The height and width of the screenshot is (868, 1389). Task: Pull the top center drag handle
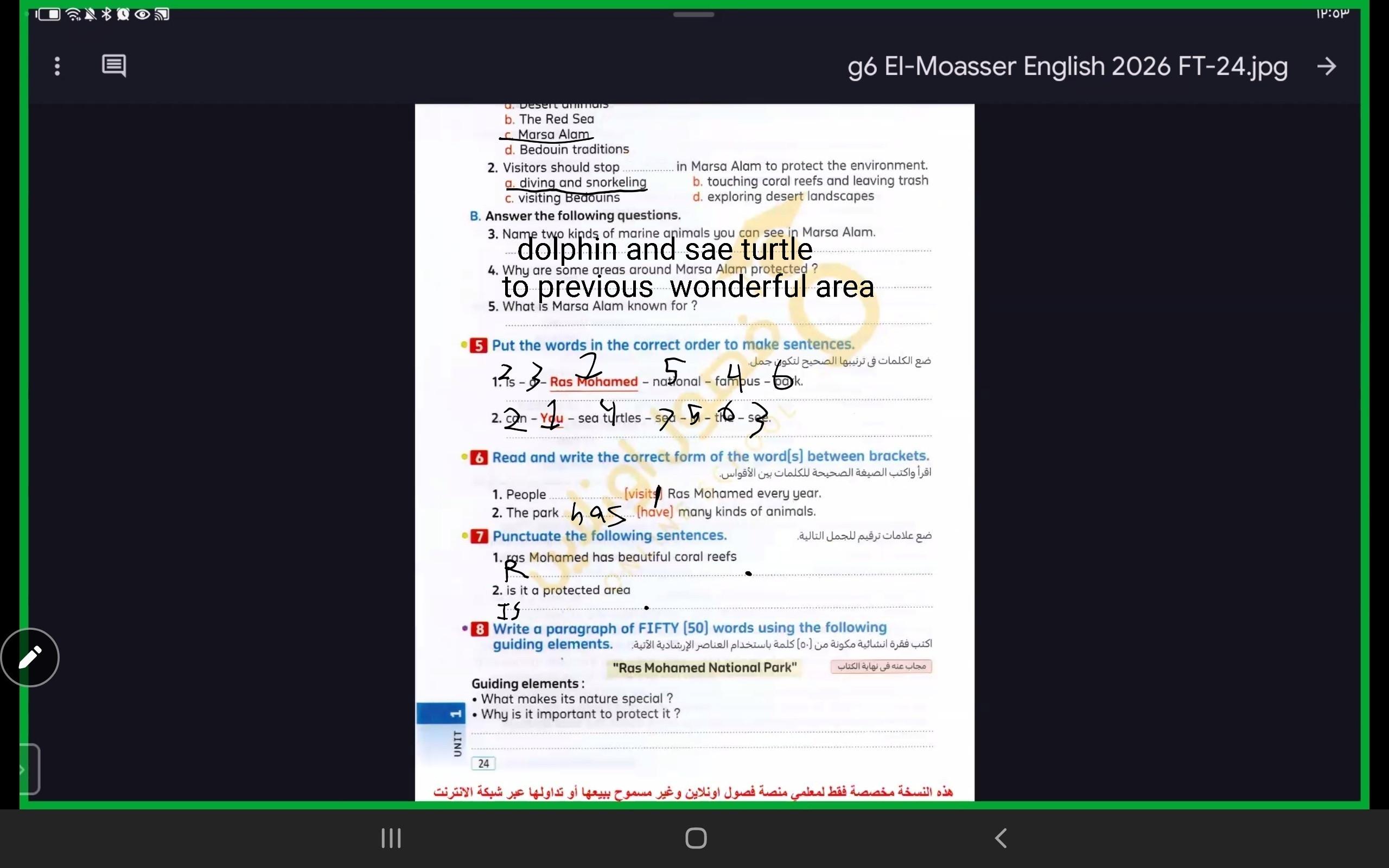pos(693,14)
